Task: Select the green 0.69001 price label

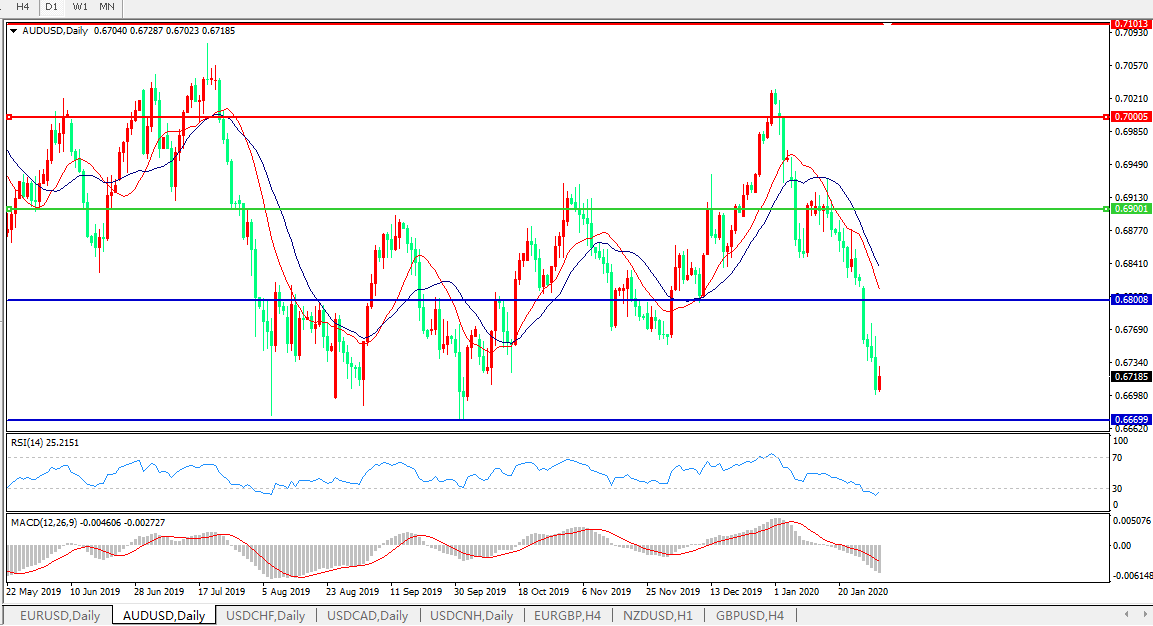Action: click(x=1132, y=209)
